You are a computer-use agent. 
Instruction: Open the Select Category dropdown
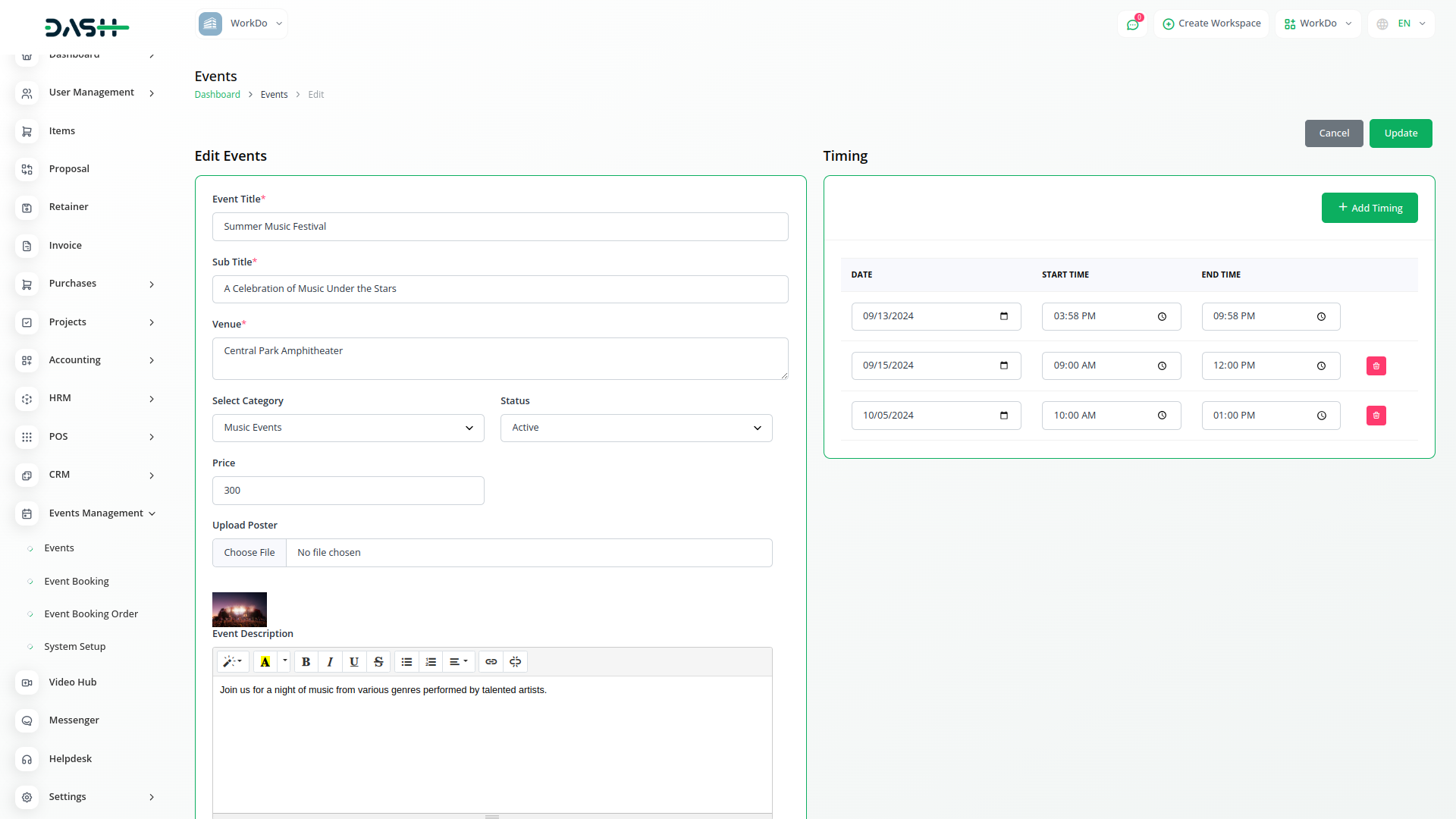348,428
